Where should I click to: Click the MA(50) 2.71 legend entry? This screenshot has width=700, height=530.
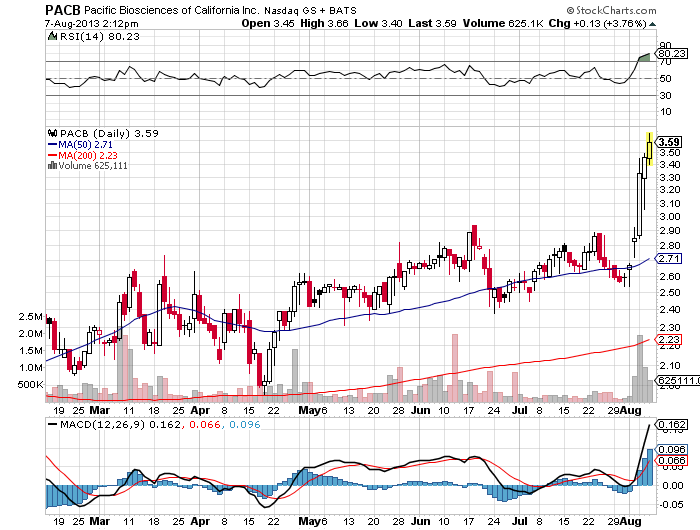(x=80, y=145)
